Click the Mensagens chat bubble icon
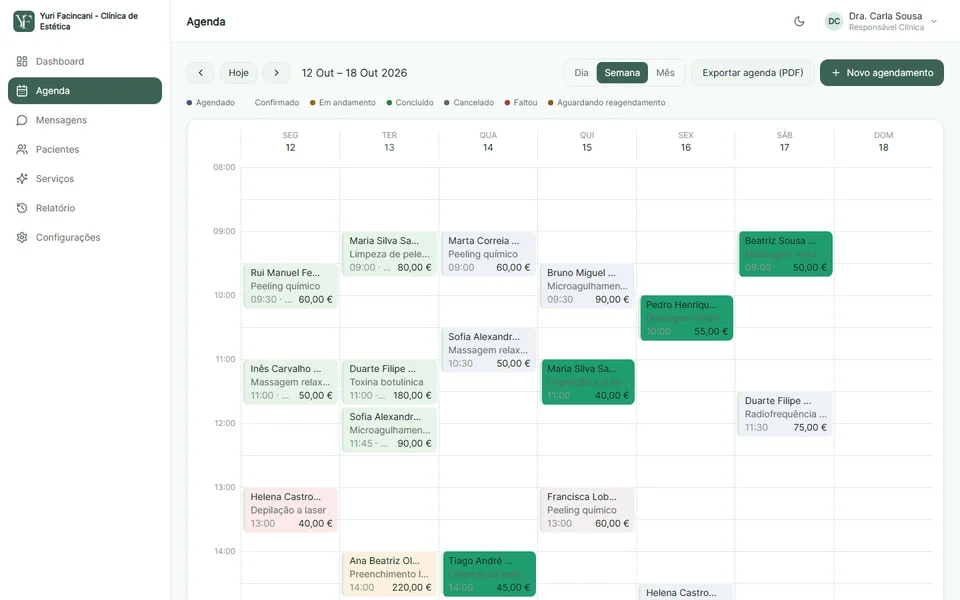The height and width of the screenshot is (600, 960). pos(22,120)
